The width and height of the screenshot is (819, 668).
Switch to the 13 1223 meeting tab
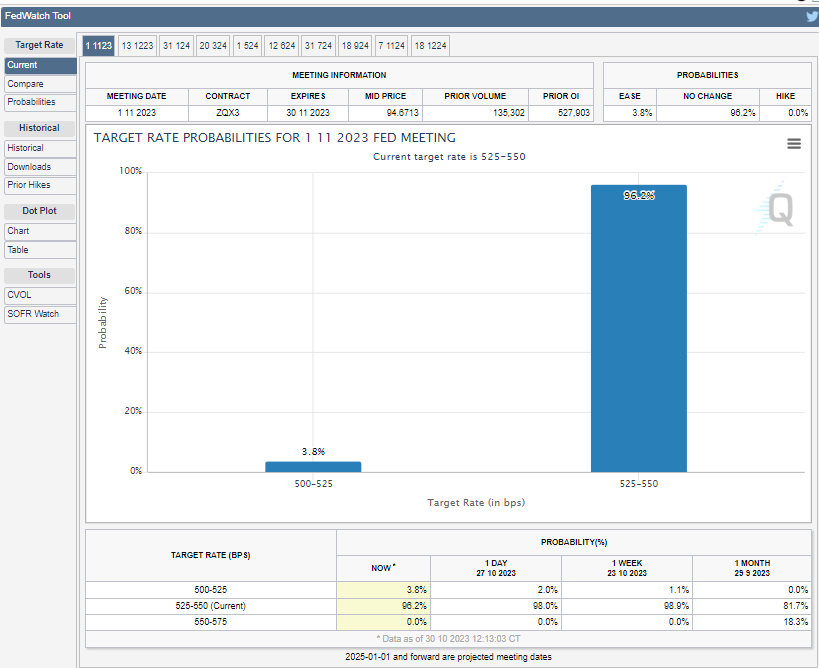coord(137,46)
